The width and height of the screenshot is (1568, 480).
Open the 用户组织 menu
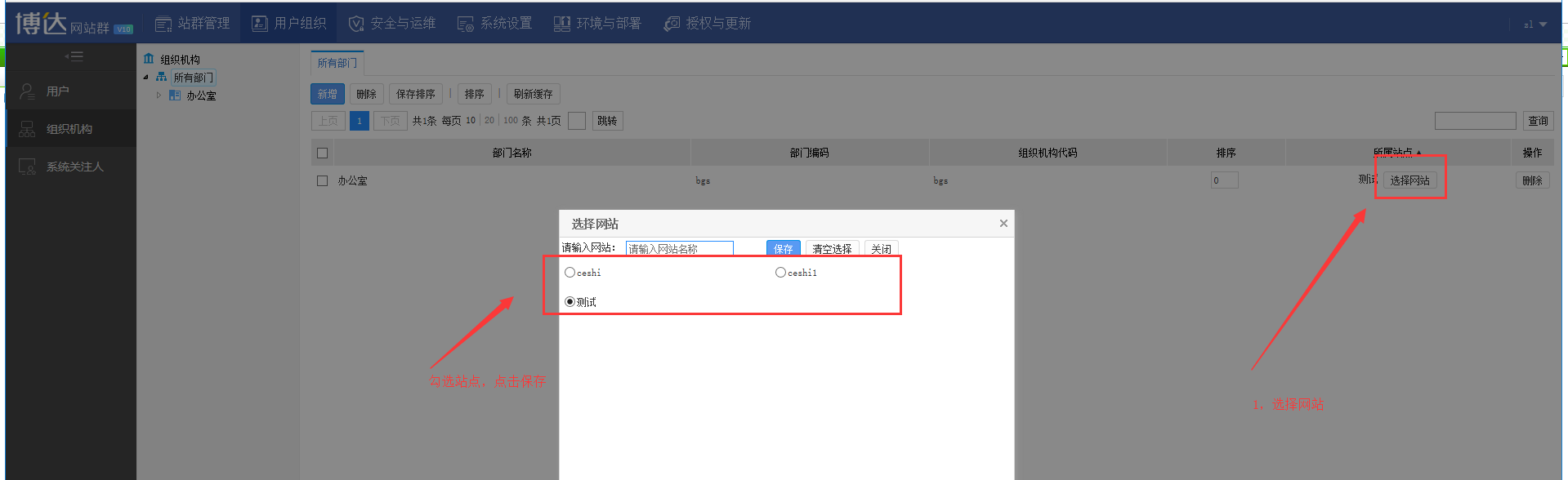pos(288,24)
